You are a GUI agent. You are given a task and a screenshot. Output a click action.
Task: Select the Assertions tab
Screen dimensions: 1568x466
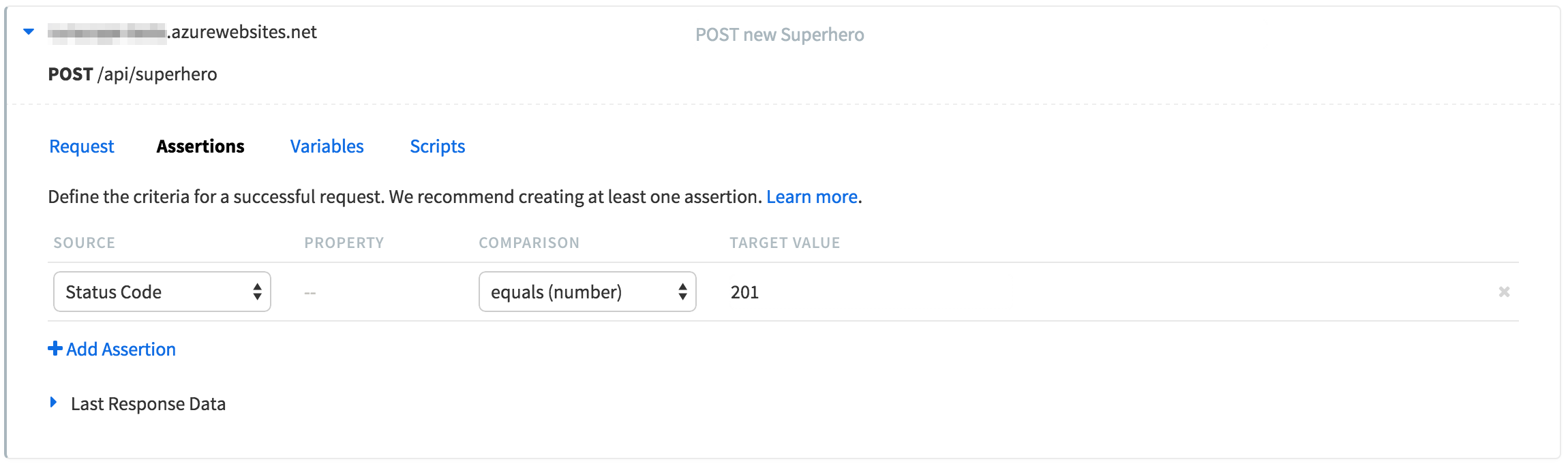(x=200, y=146)
